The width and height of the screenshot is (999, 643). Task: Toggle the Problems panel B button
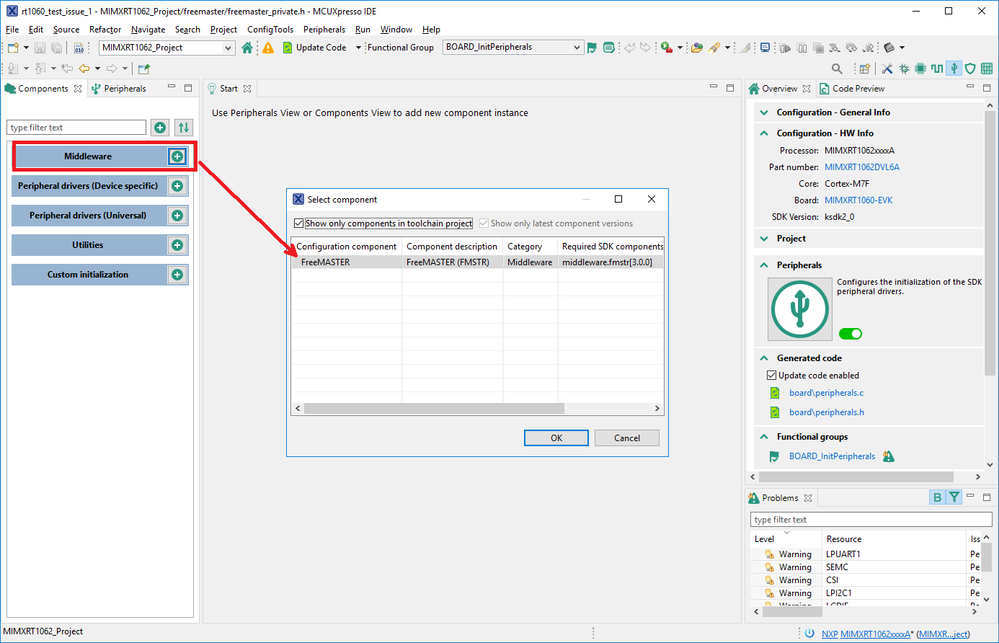pyautogui.click(x=937, y=498)
